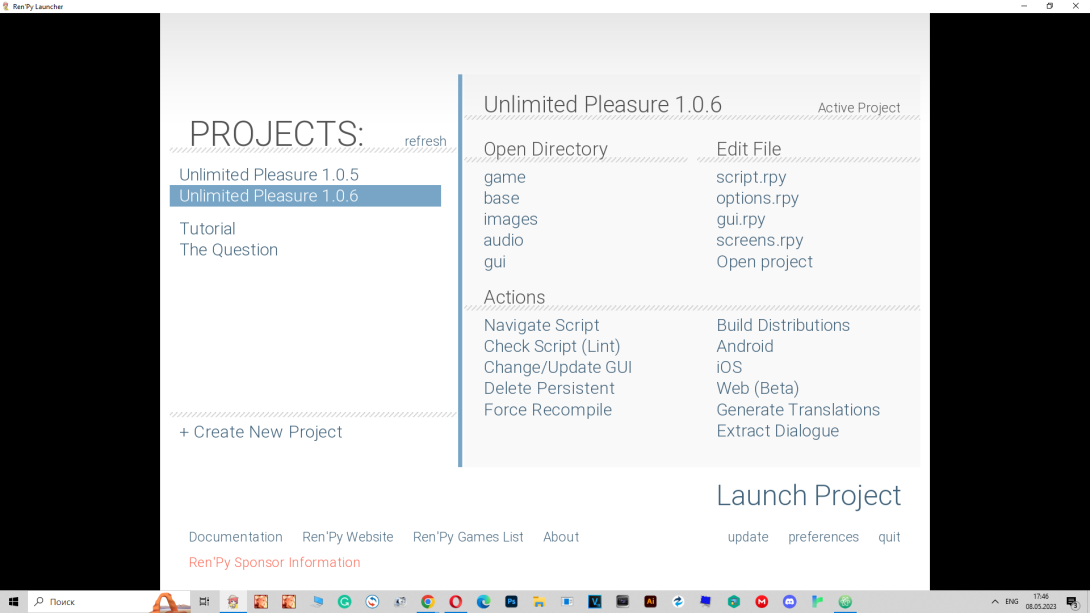Visit the Ren'Py Website link

coord(348,537)
